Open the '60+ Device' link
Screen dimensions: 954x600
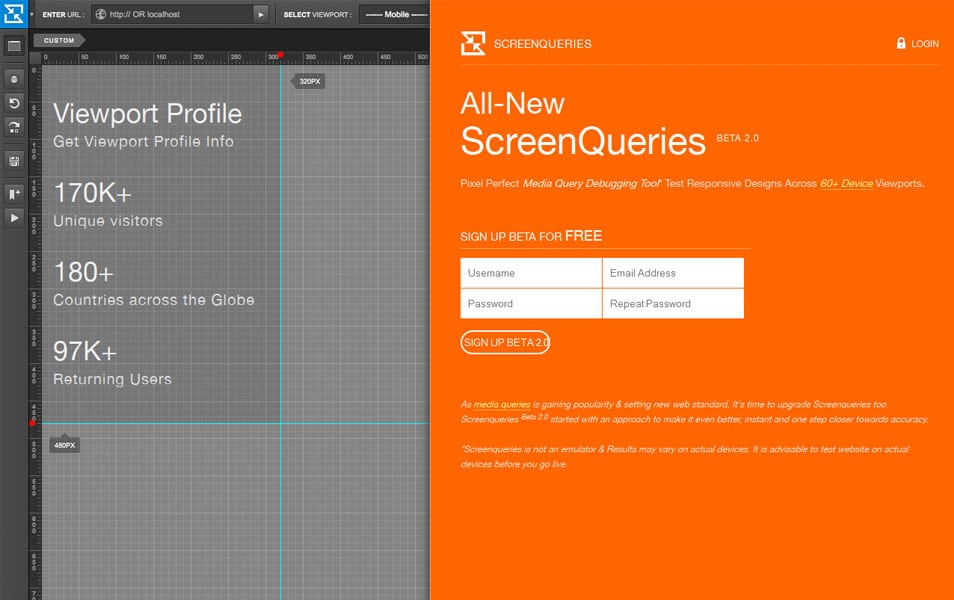click(x=846, y=183)
